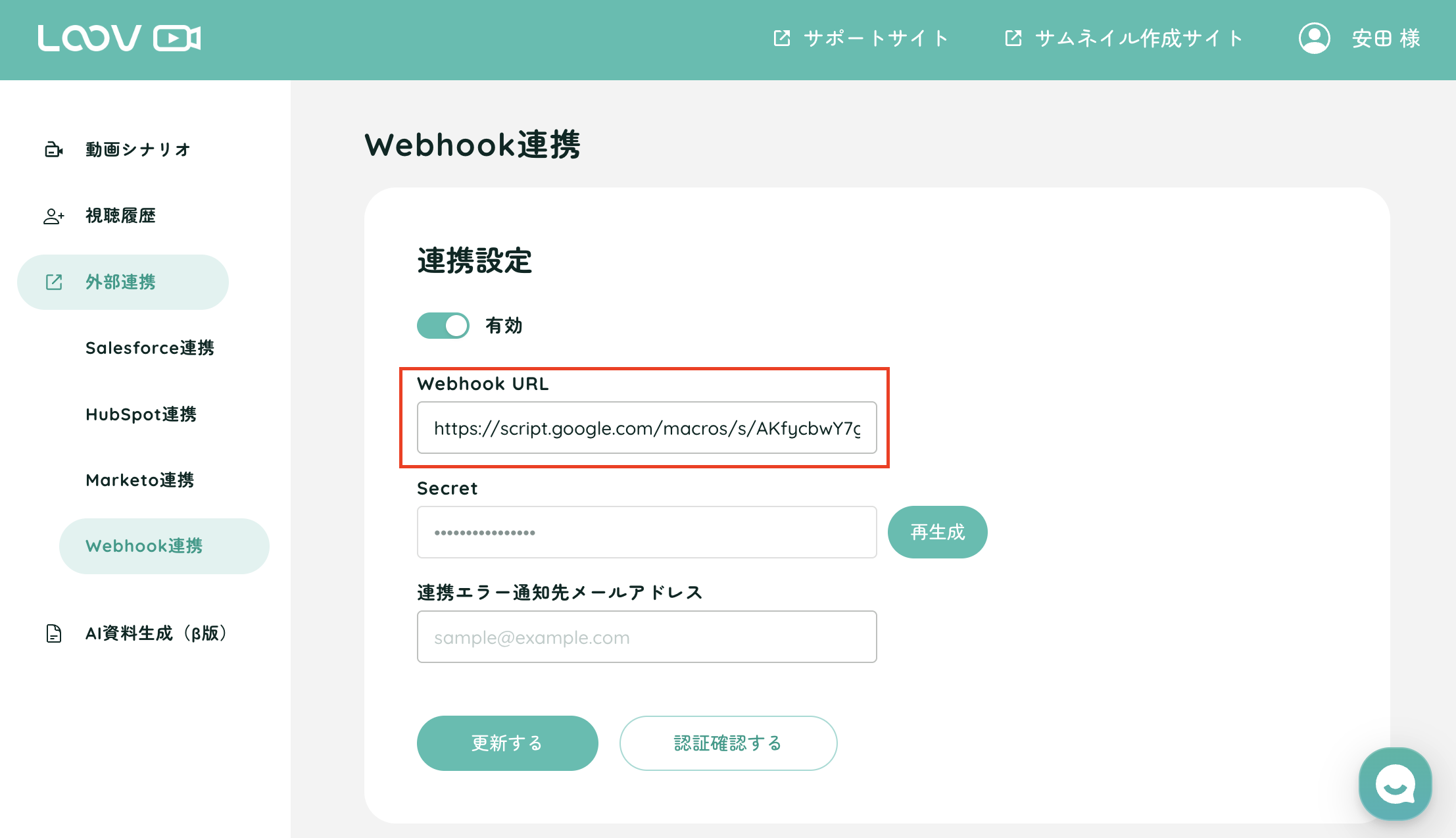Click the user avatar icon
1456x838 pixels.
click(1314, 38)
